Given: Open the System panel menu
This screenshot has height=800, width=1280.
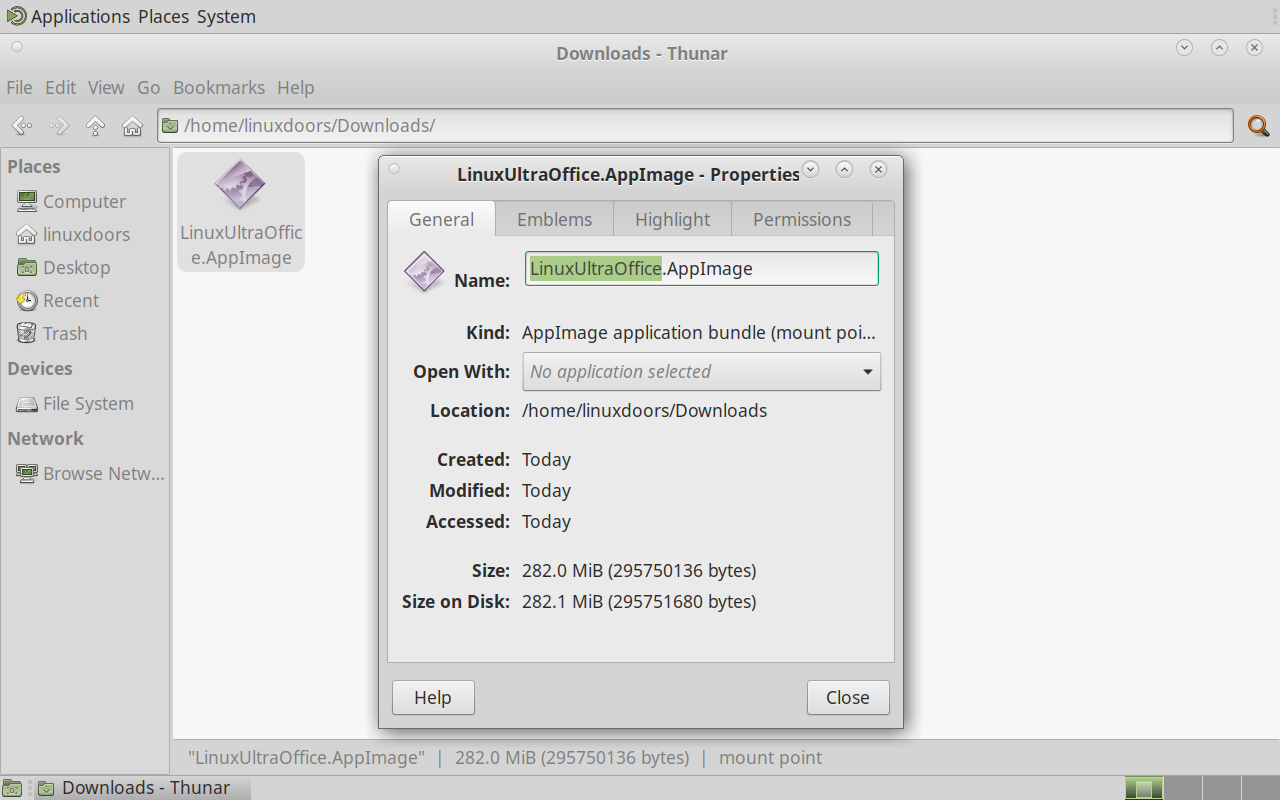Looking at the screenshot, I should [x=226, y=16].
